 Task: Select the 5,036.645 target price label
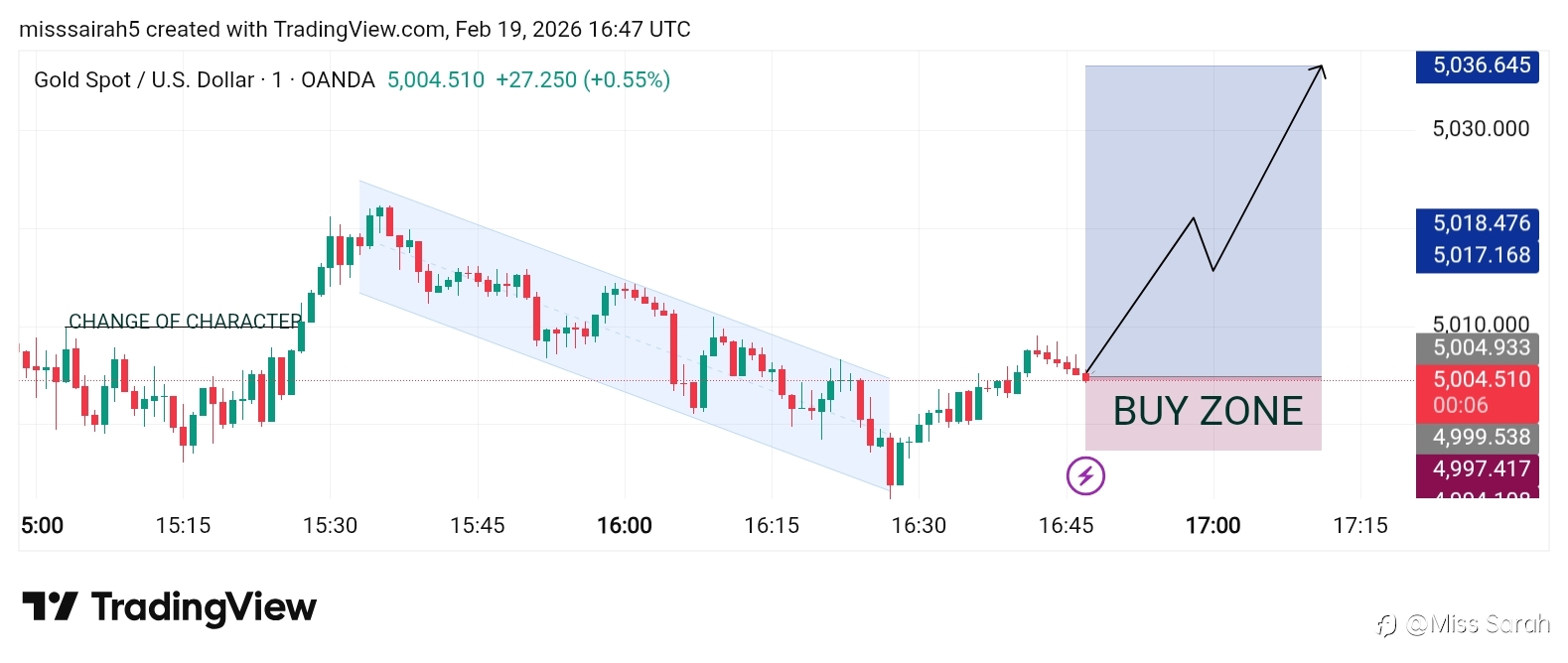click(x=1477, y=66)
